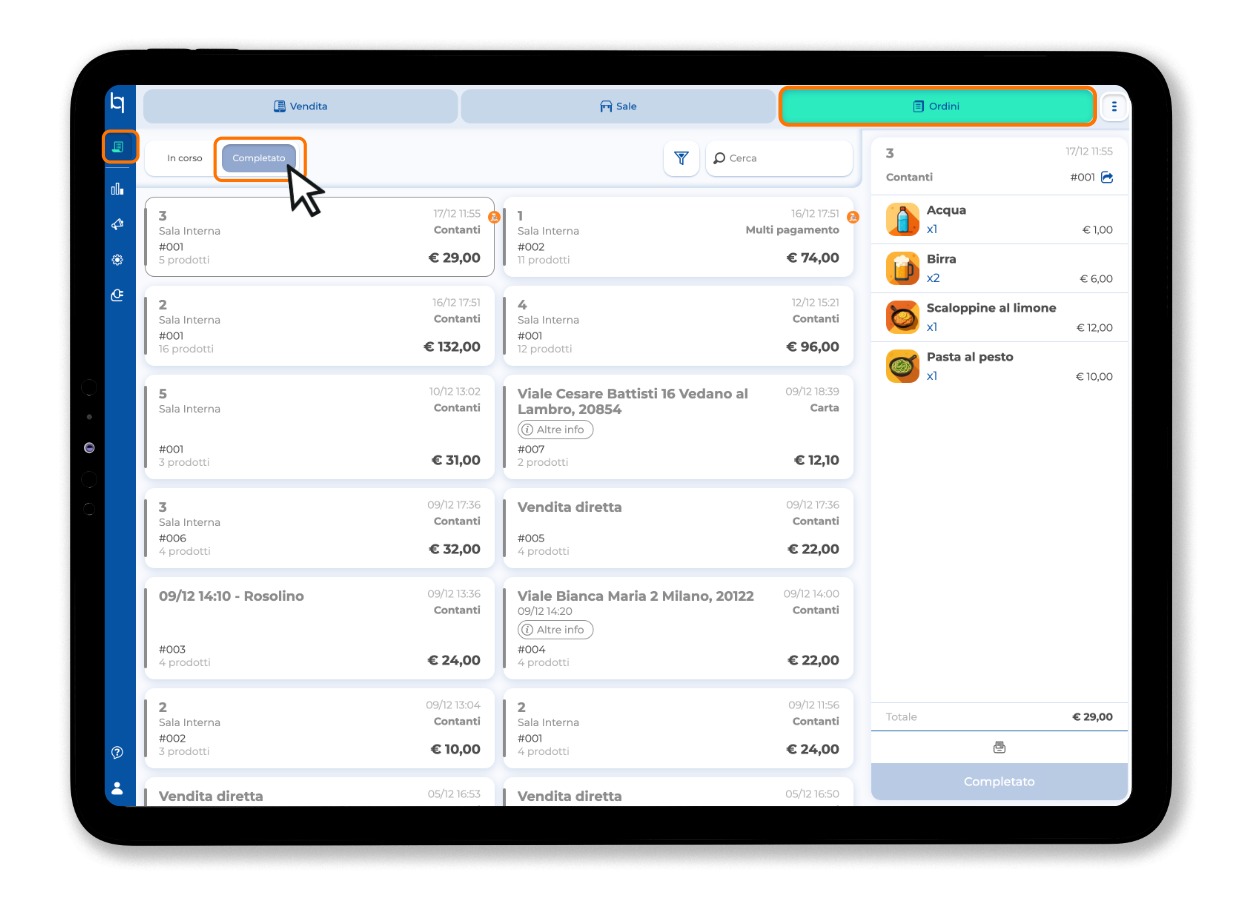Open the statistics bar chart sidebar icon

point(117,188)
